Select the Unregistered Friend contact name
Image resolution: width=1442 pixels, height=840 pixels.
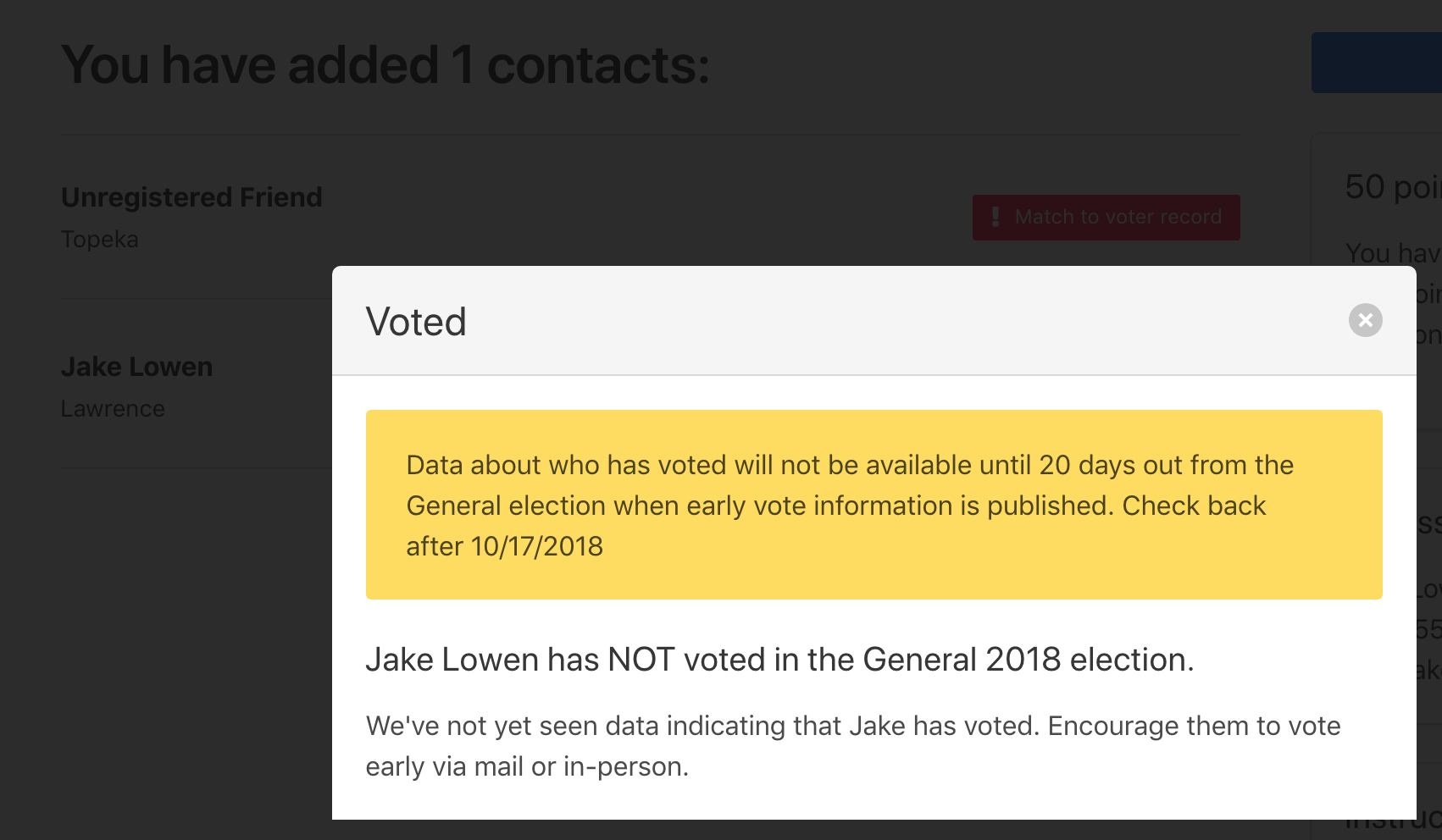(x=191, y=197)
